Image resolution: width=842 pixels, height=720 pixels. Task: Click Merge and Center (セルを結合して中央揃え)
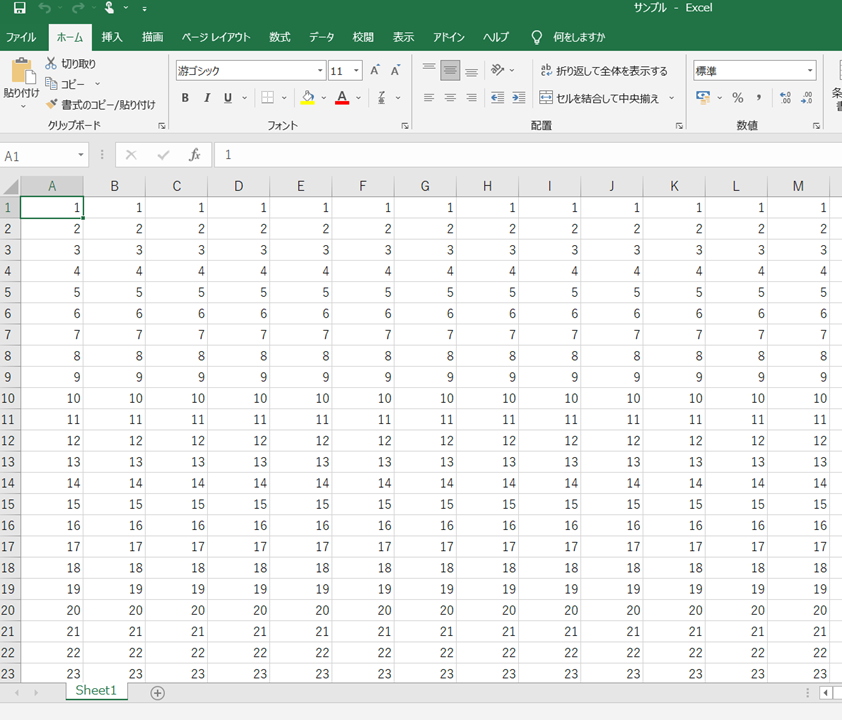coord(599,98)
